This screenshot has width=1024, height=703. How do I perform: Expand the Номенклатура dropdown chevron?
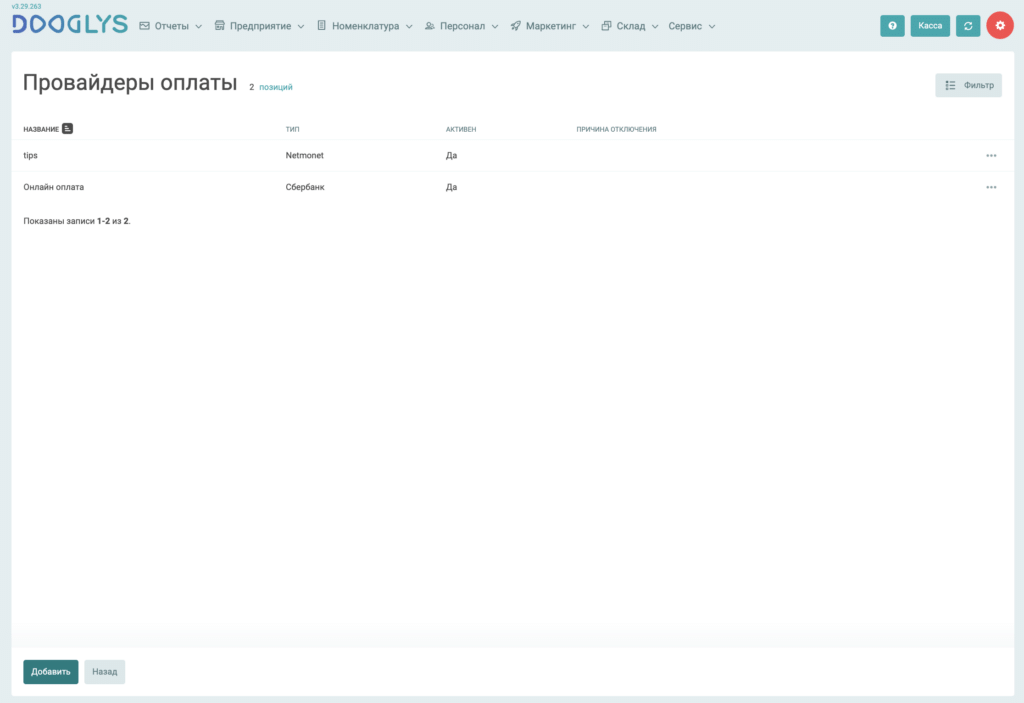[409, 27]
